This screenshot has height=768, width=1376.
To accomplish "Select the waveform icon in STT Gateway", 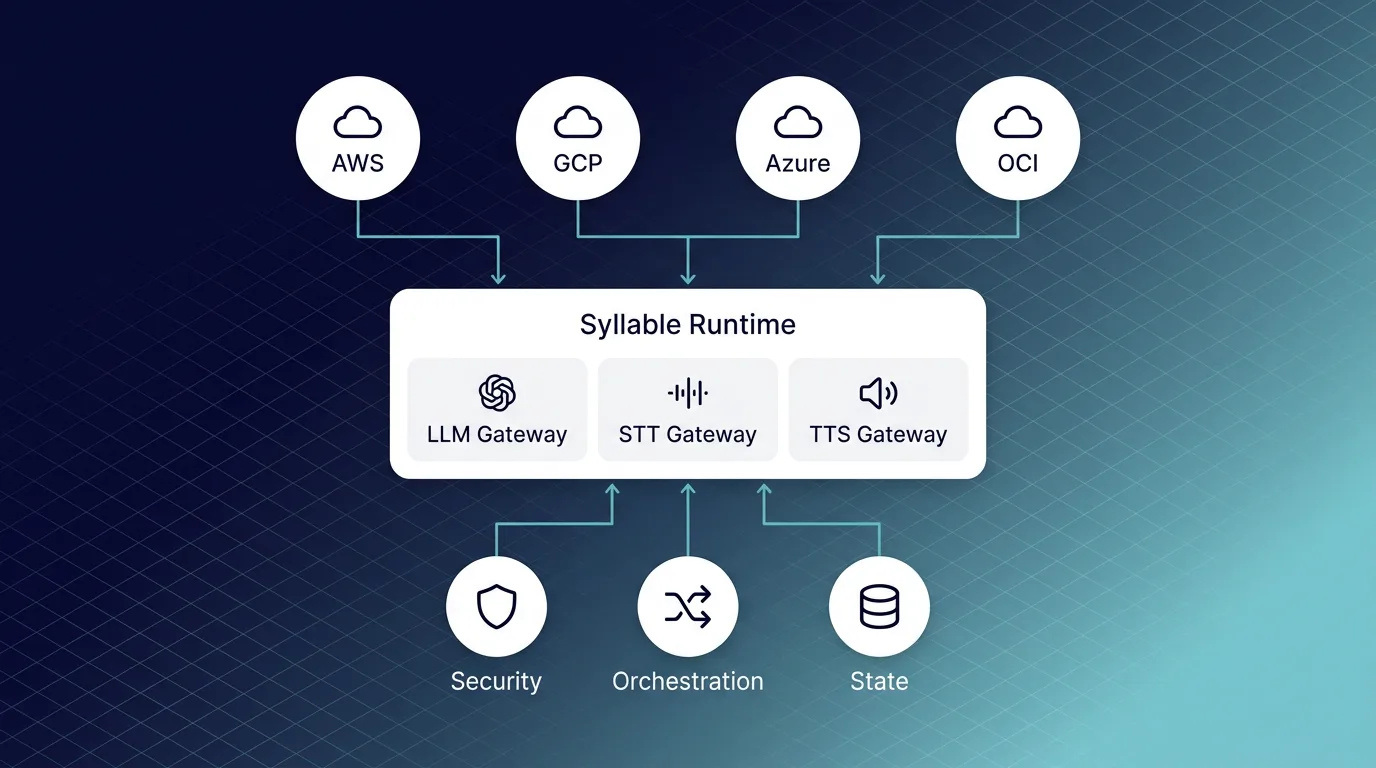I will (x=687, y=391).
